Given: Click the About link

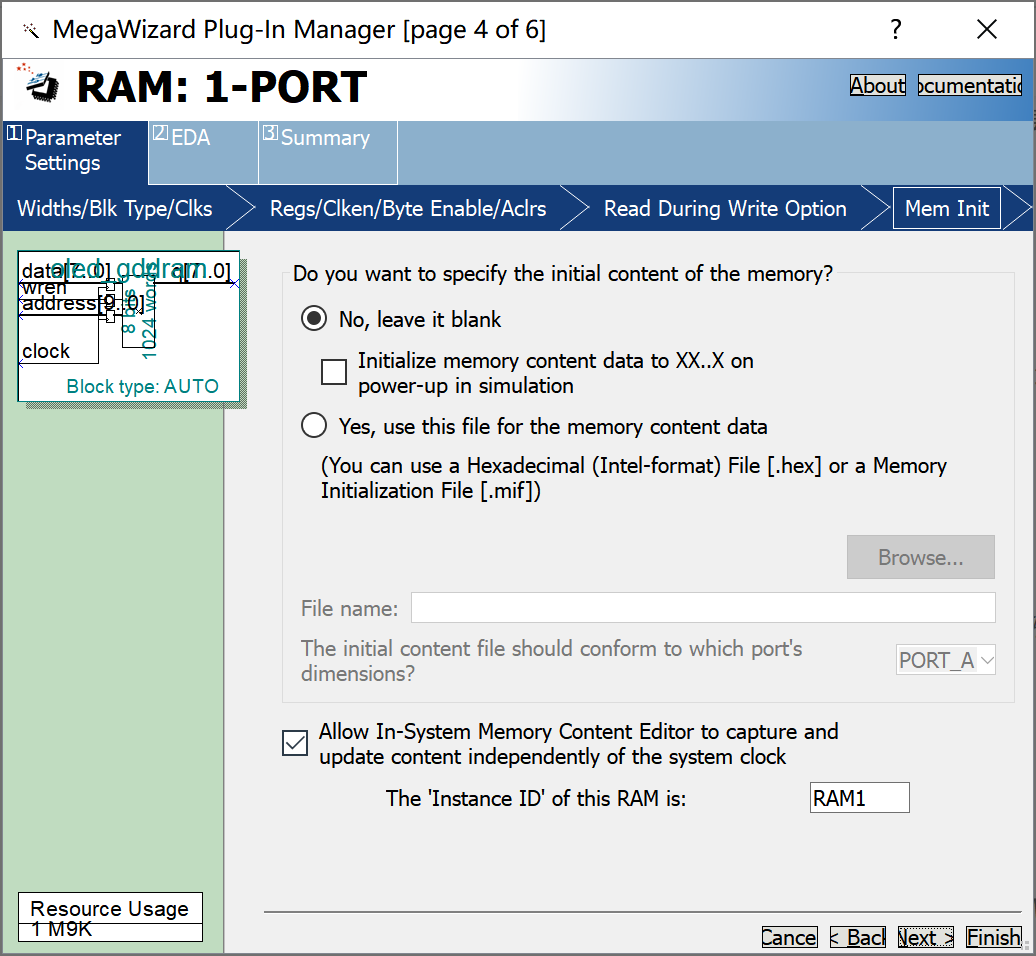Looking at the screenshot, I should (877, 85).
